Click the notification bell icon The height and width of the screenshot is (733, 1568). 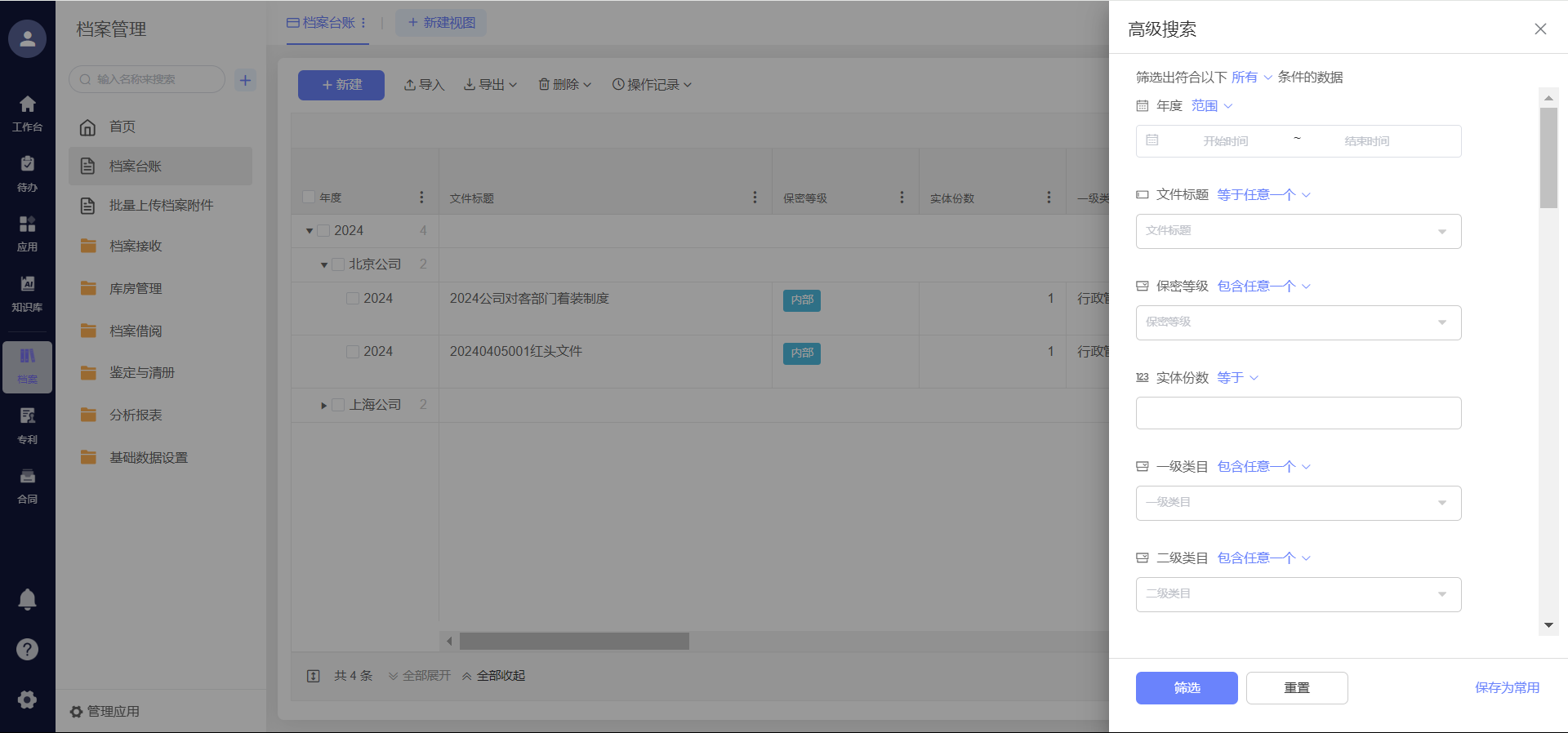tap(27, 600)
